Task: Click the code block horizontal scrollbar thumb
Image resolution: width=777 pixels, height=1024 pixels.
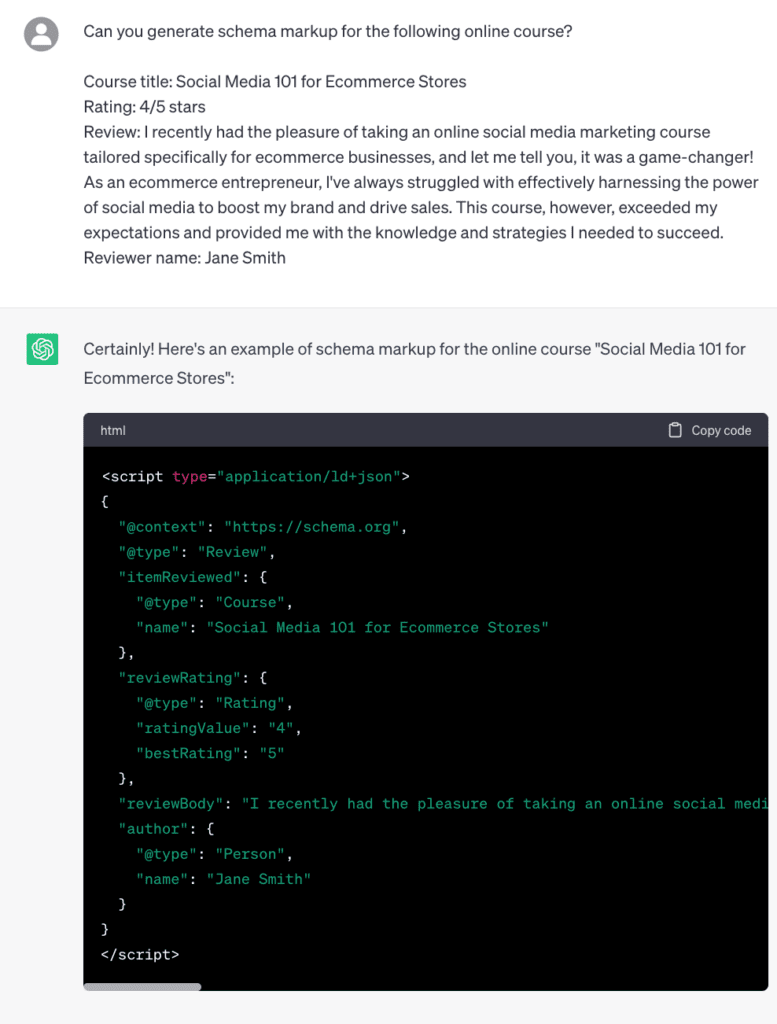Action: point(142,987)
